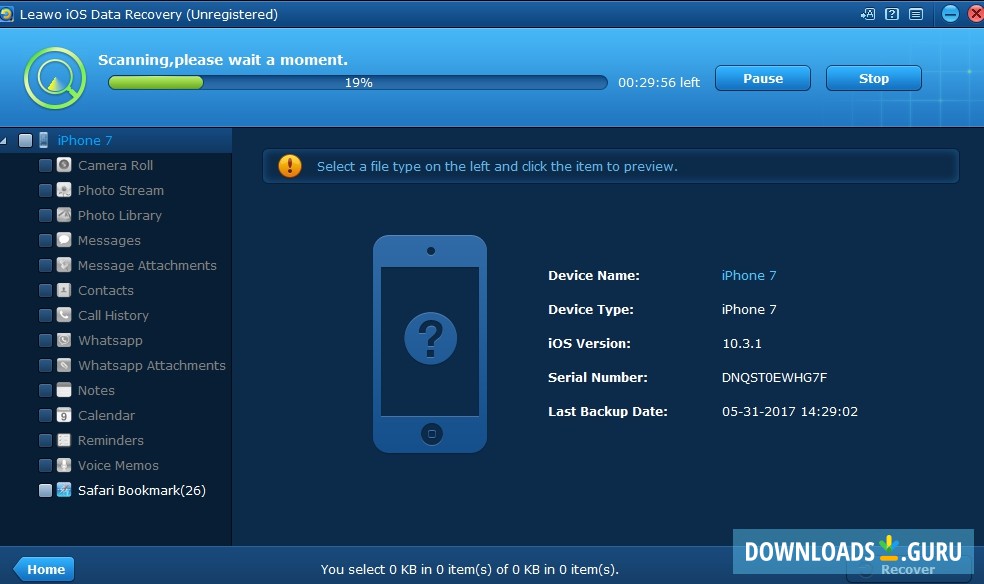
Task: Check the Safari Bookmark checkbox
Action: [45, 490]
